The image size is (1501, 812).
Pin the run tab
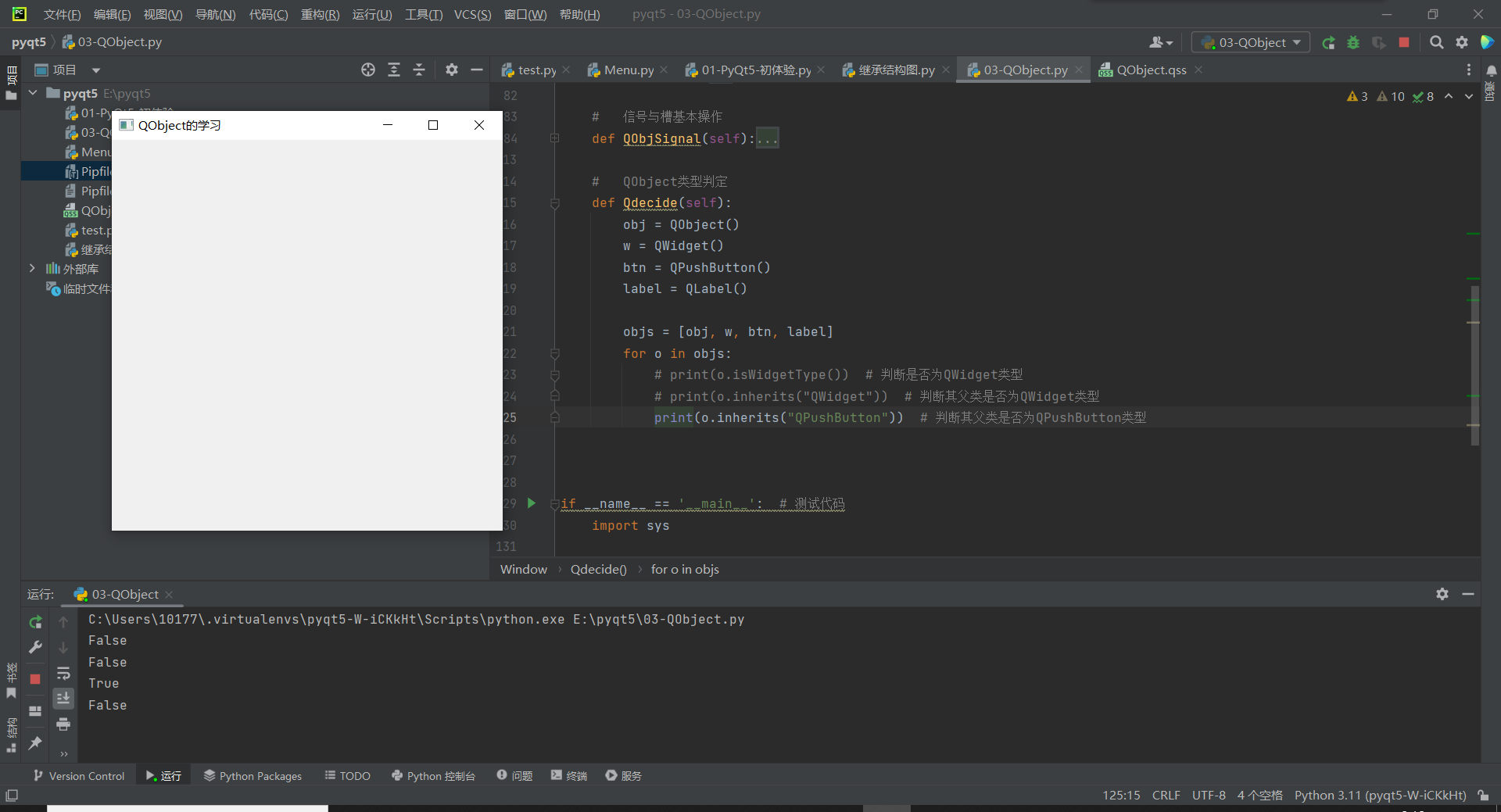tap(35, 742)
